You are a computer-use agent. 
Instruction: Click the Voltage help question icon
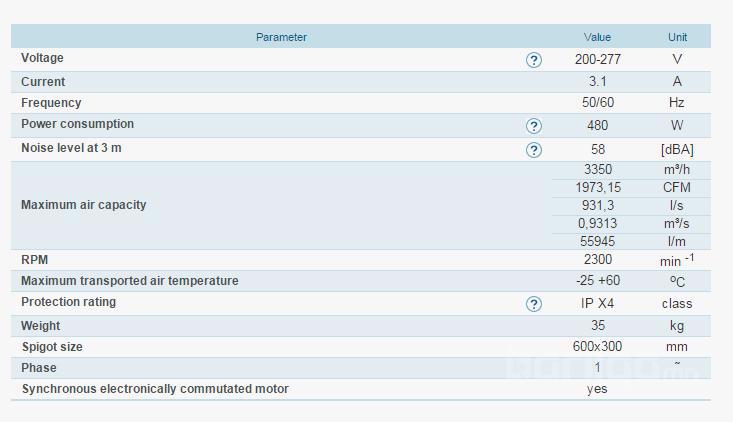click(534, 60)
